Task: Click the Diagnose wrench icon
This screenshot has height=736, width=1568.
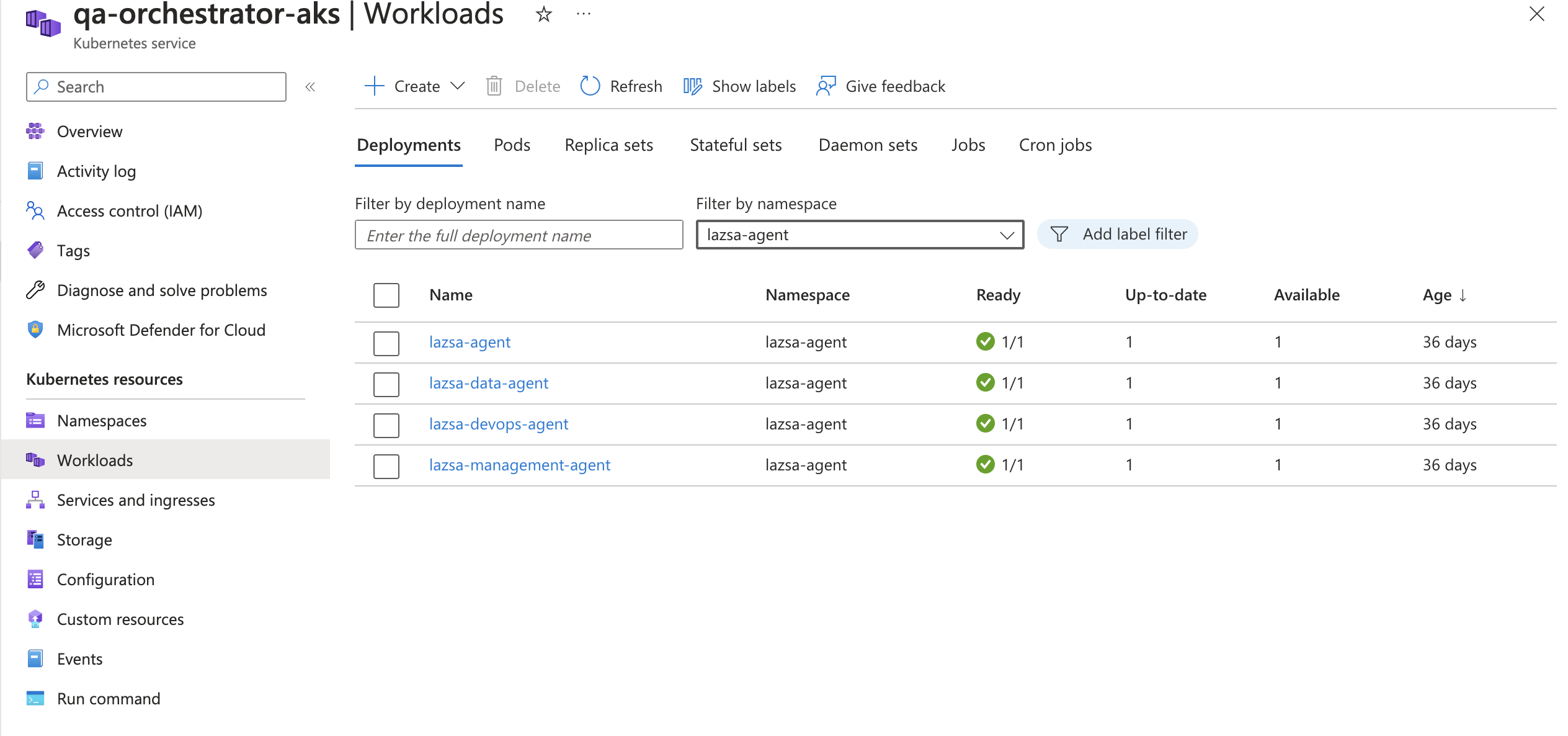Action: [x=35, y=290]
